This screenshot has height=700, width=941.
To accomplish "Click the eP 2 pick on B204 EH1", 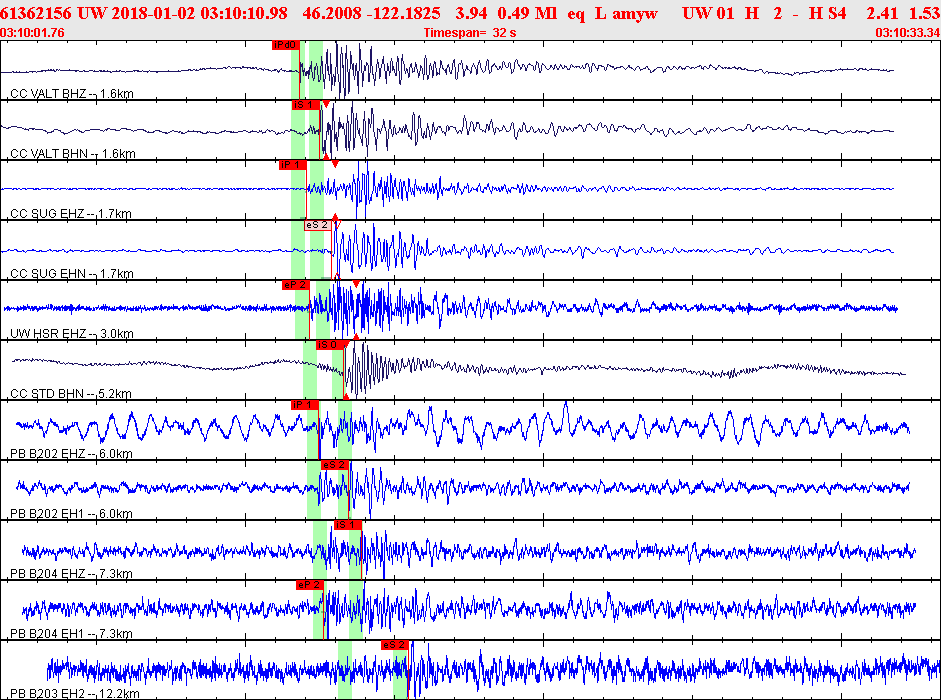I will click(310, 585).
